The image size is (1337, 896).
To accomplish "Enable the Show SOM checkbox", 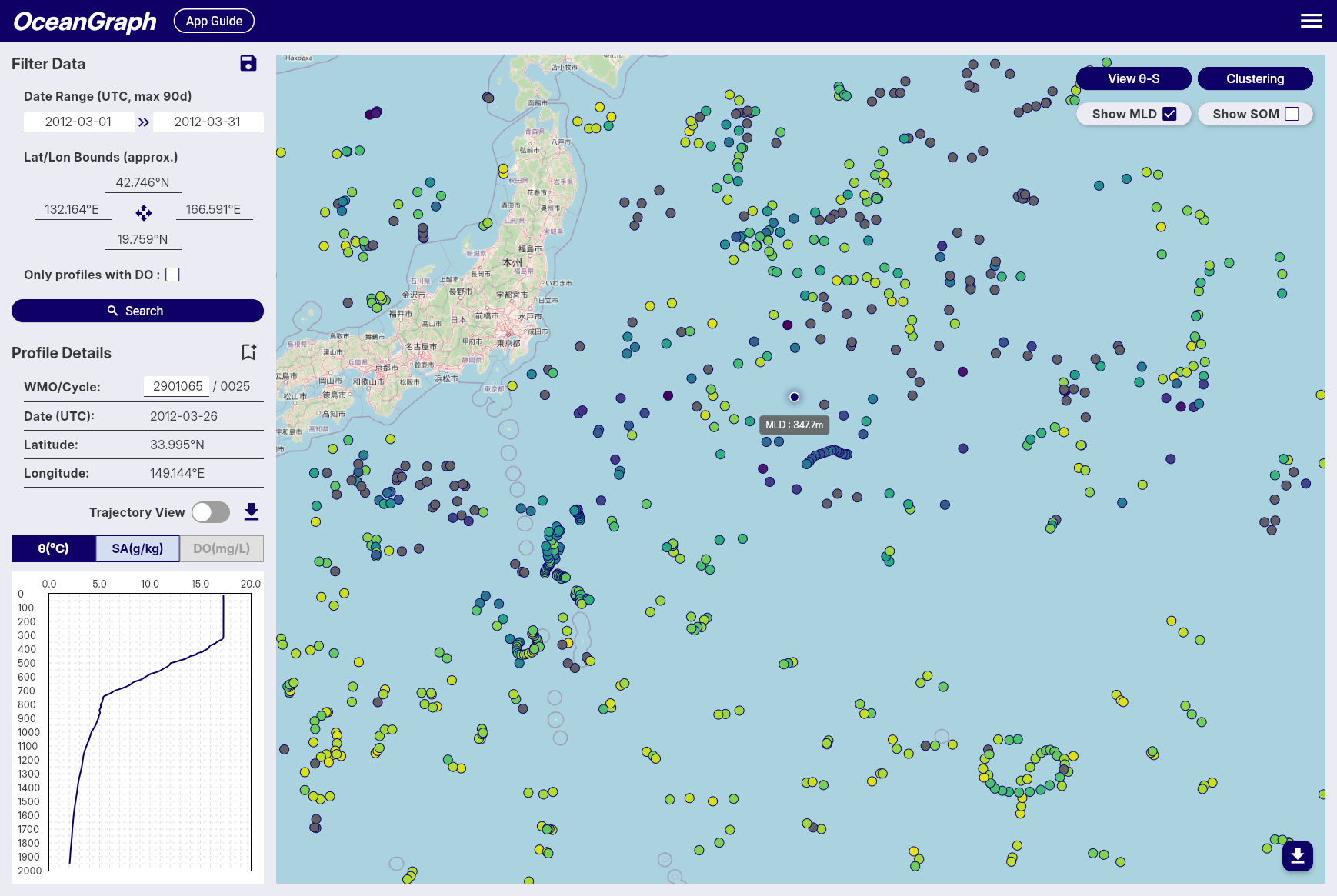I will click(x=1292, y=114).
